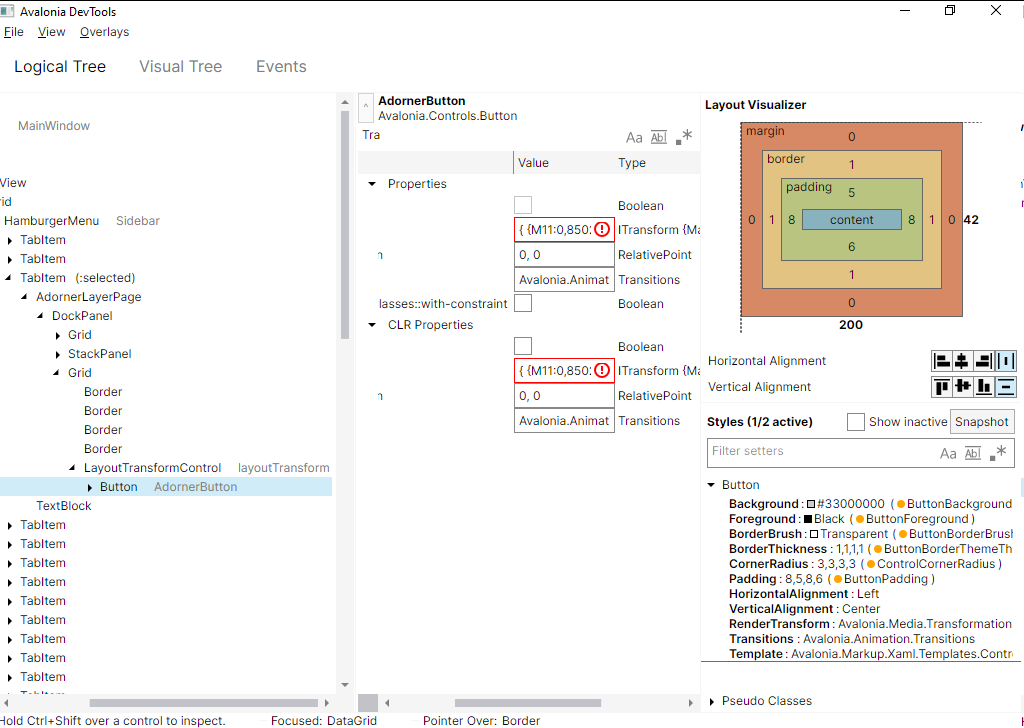This screenshot has height=728, width=1024.
Task: Collapse the Button style setters group
Action: (712, 484)
